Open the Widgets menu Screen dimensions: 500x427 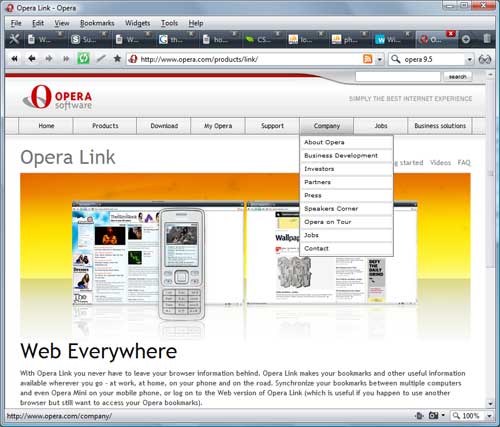(x=137, y=23)
